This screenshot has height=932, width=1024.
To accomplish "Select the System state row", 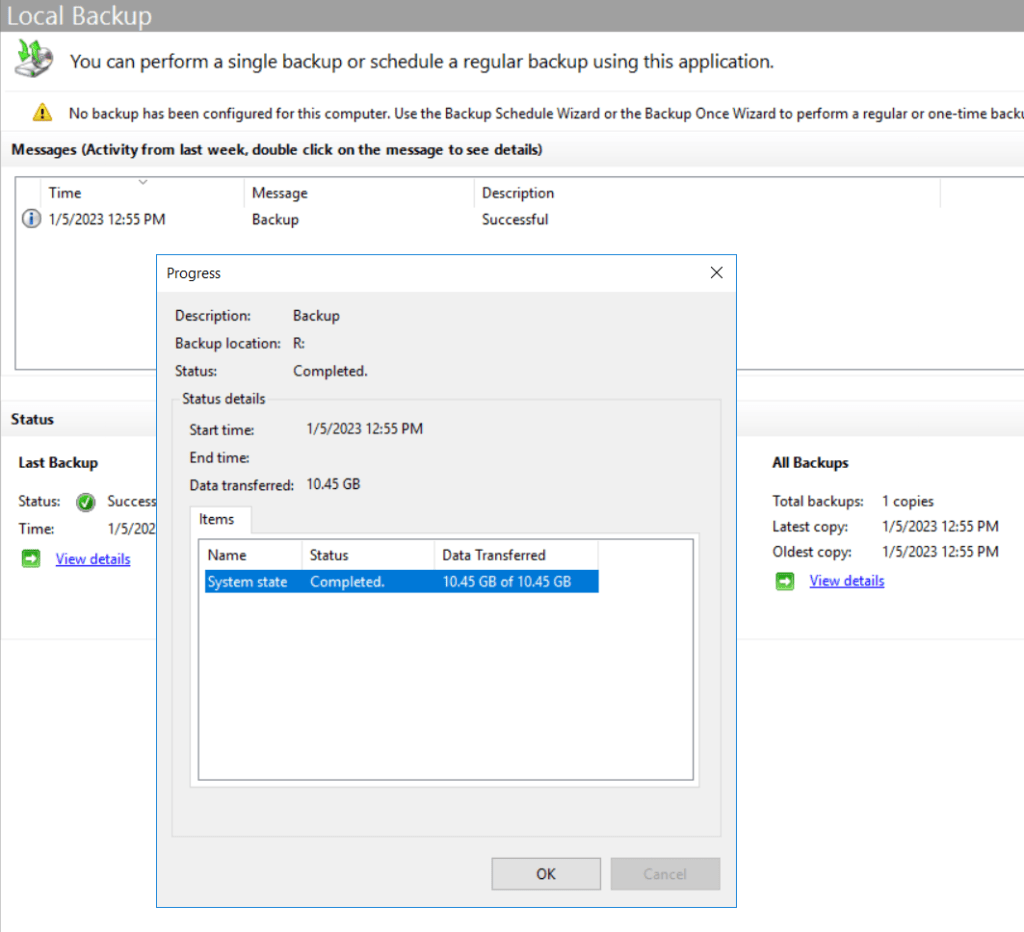I will (x=400, y=581).
